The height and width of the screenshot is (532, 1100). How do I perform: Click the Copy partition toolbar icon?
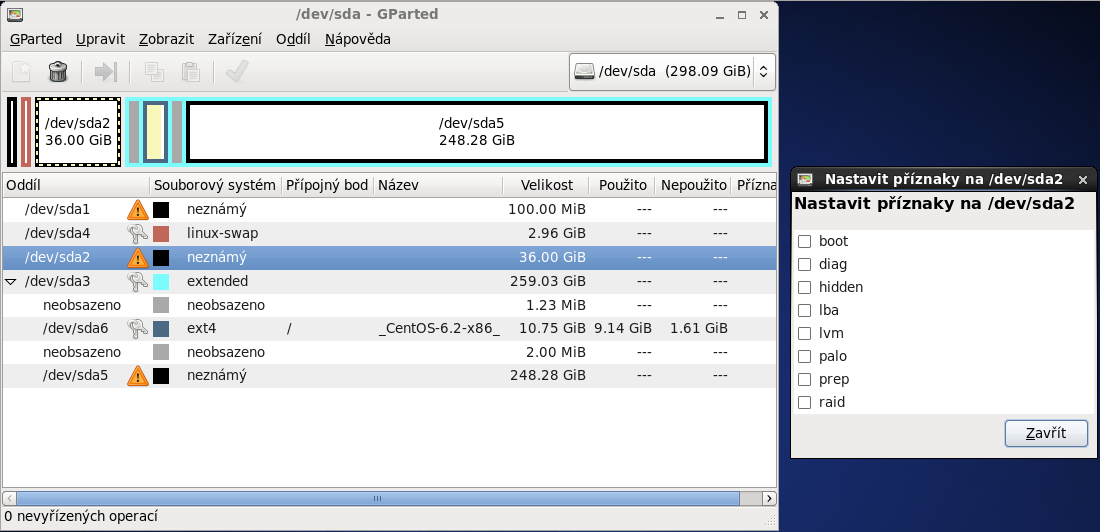tap(154, 72)
